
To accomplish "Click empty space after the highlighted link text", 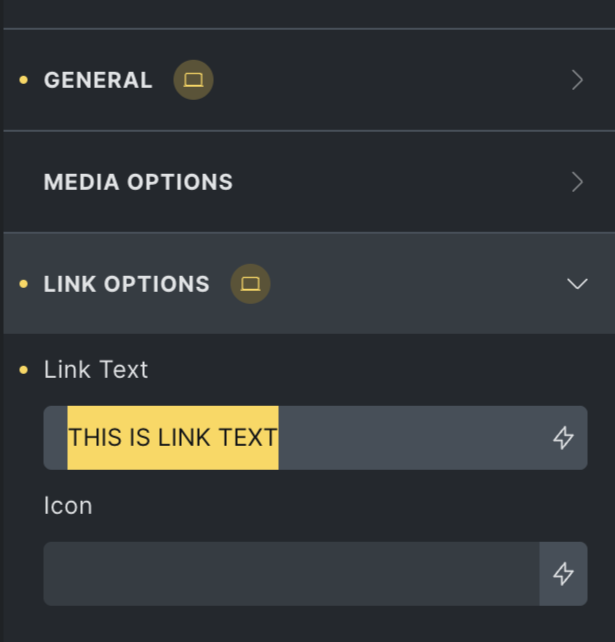I will (x=410, y=438).
